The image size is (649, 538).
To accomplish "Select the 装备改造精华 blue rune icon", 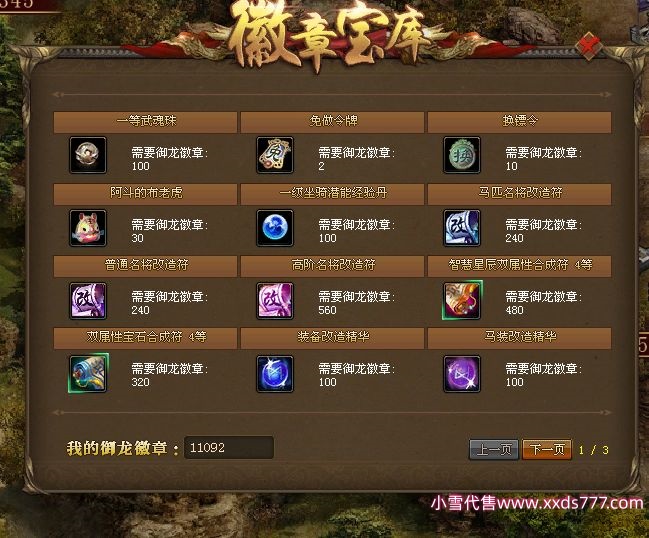I will click(275, 374).
